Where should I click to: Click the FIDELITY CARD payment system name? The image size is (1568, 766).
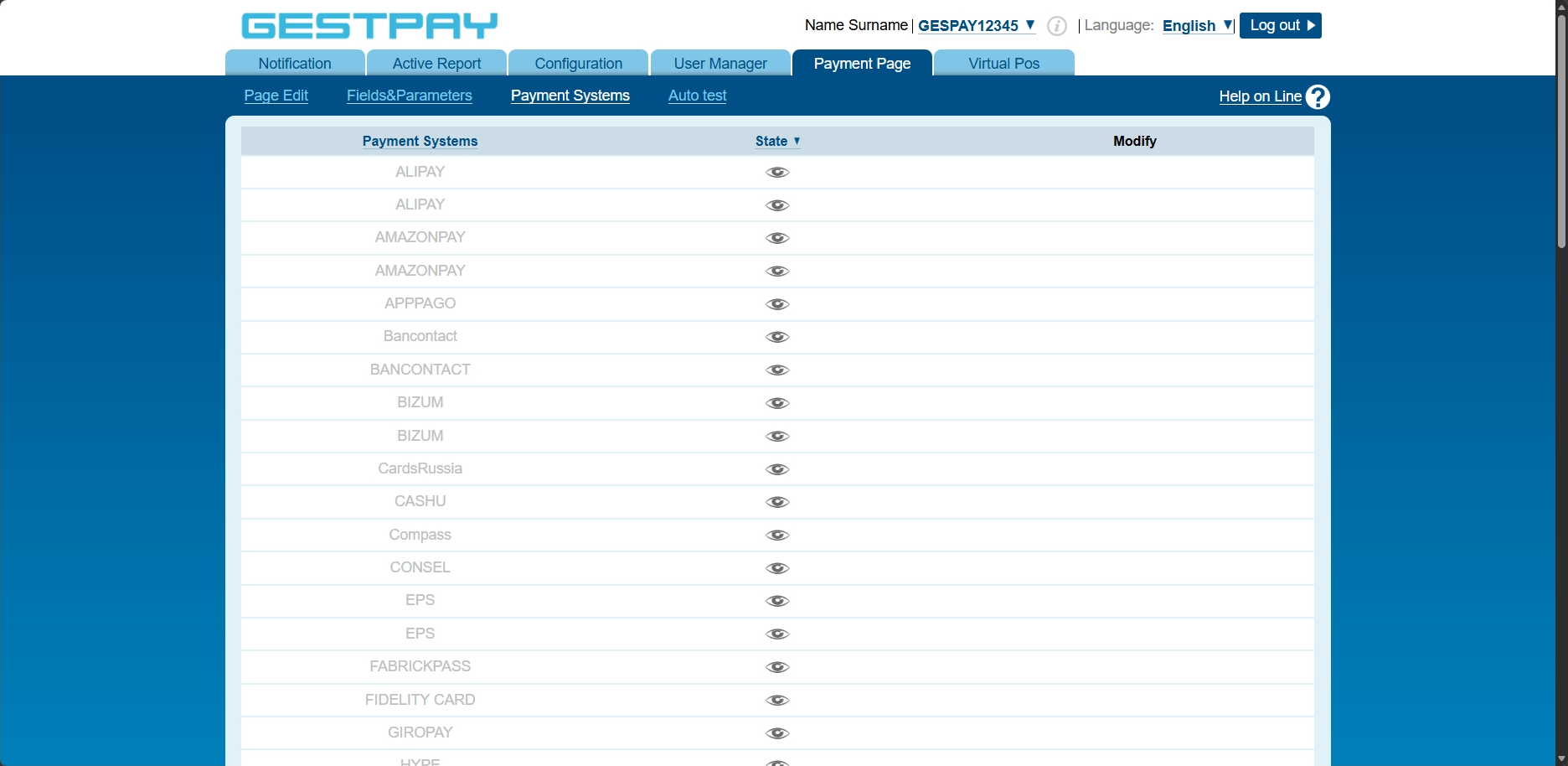click(420, 700)
